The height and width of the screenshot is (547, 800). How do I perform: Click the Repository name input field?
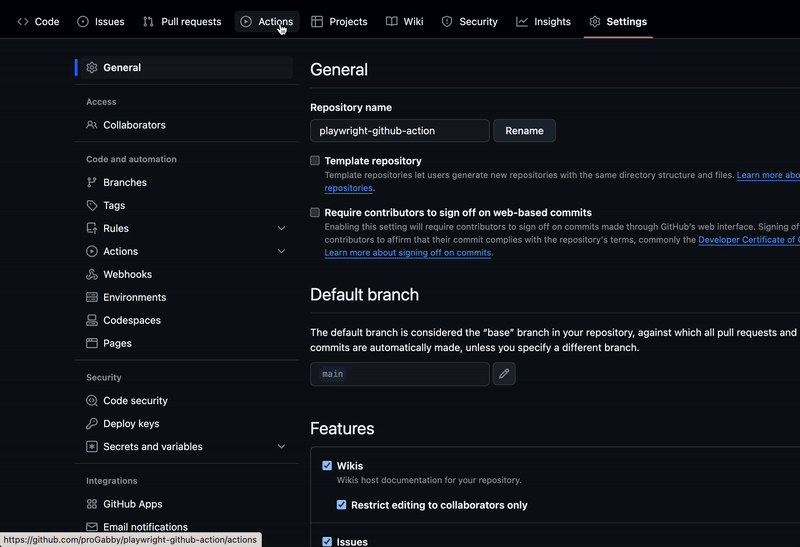tap(400, 131)
